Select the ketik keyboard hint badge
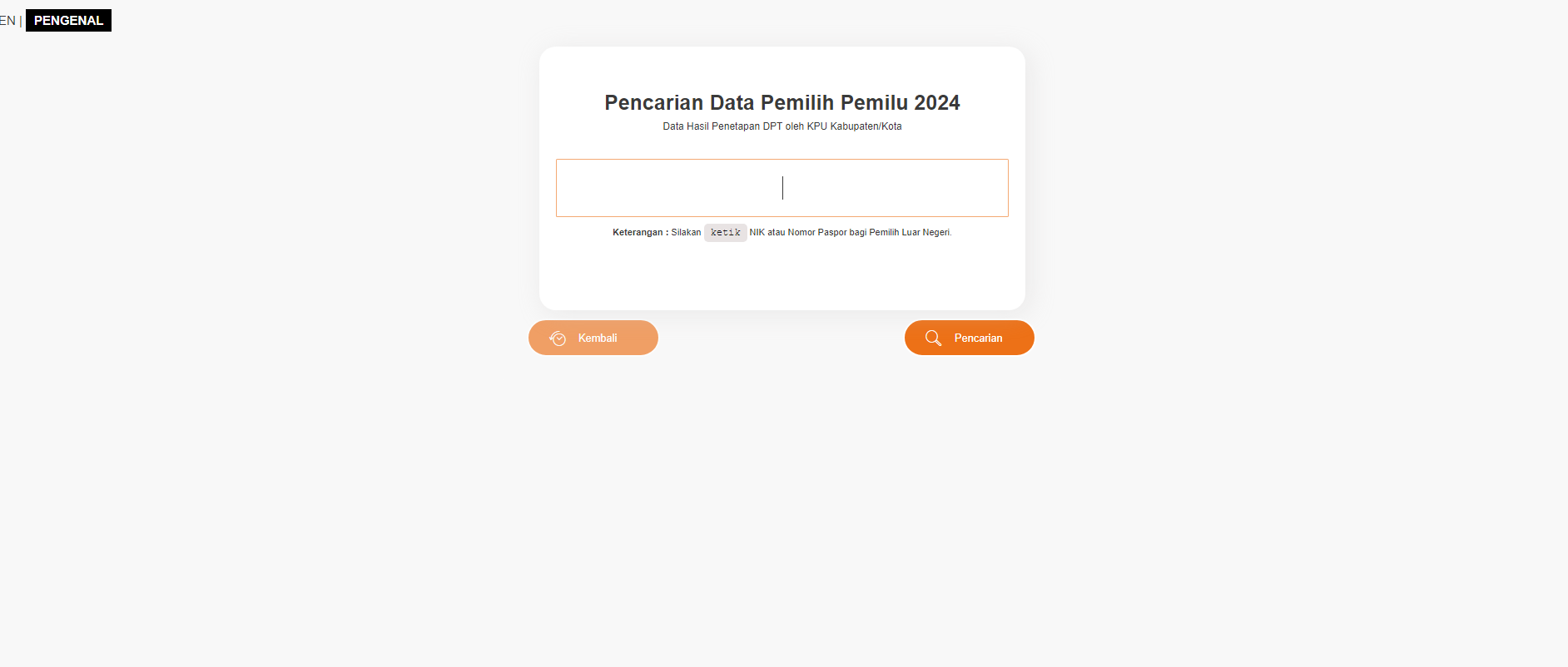This screenshot has width=1568, height=667. (x=725, y=233)
